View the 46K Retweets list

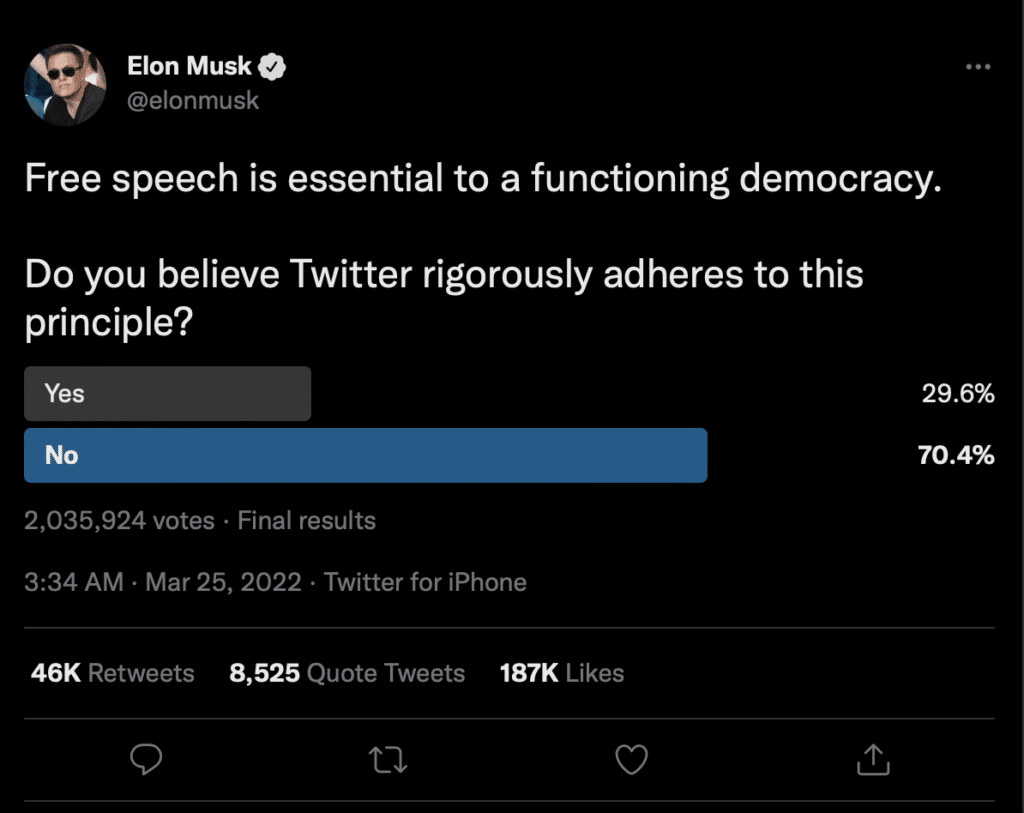tap(112, 673)
